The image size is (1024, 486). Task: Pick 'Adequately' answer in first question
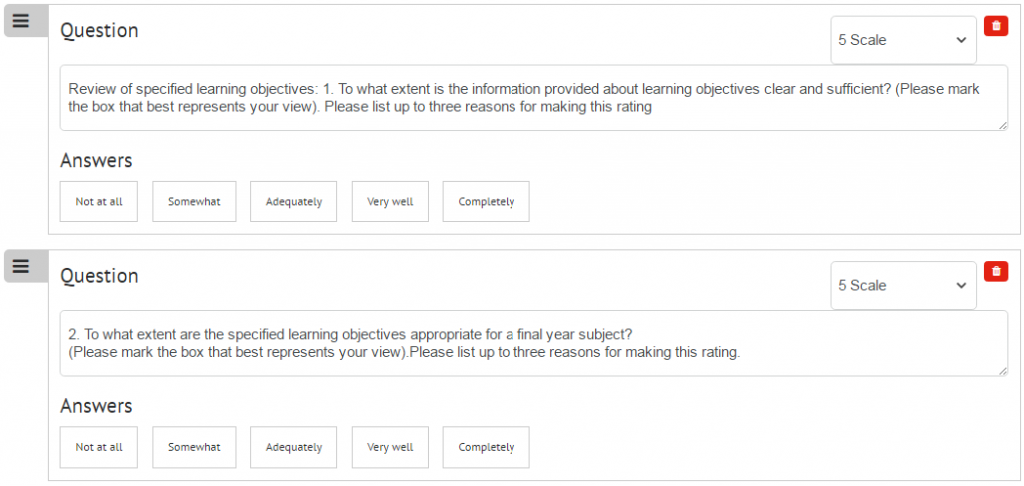point(294,202)
